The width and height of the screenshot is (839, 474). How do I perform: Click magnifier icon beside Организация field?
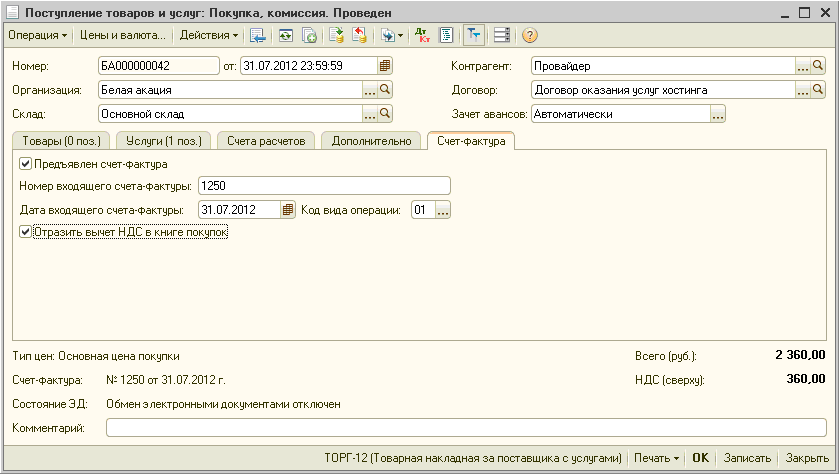click(x=384, y=90)
